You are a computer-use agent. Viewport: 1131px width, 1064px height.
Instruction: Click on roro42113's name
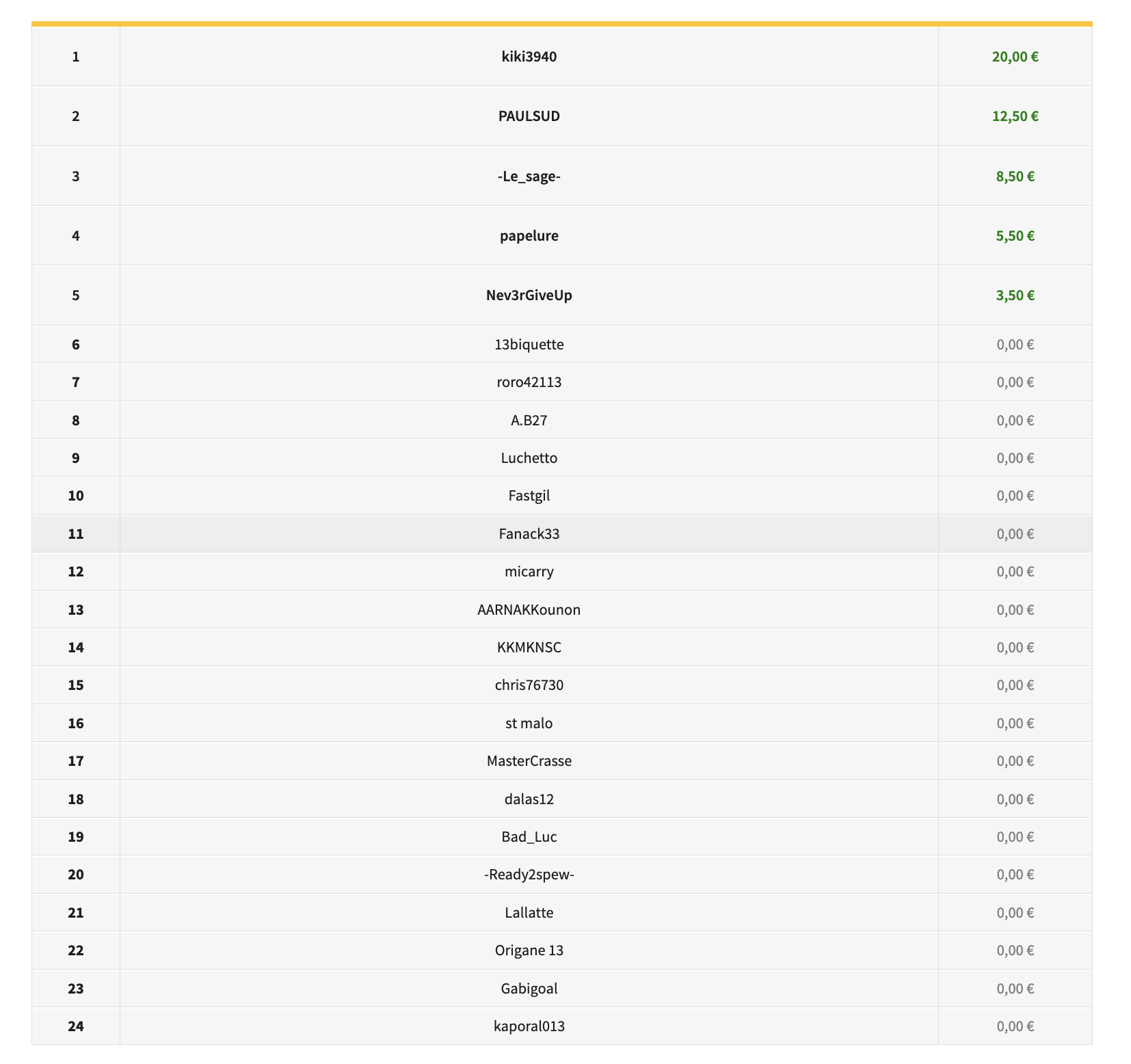529,382
